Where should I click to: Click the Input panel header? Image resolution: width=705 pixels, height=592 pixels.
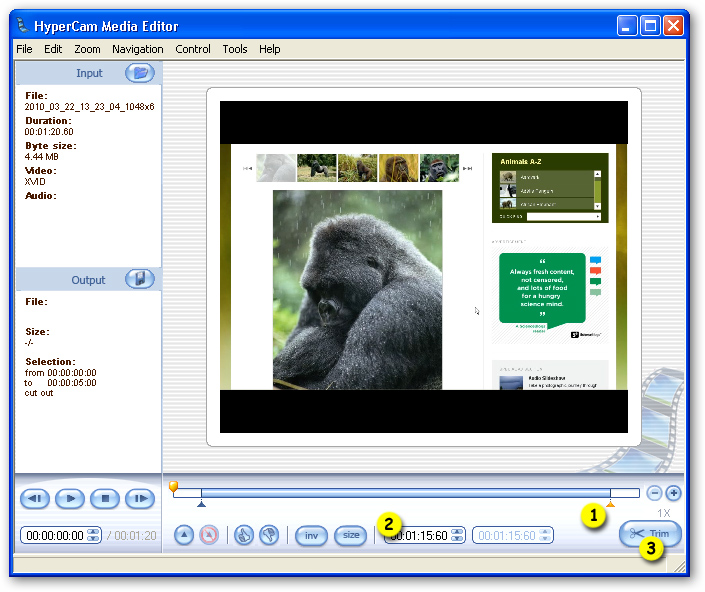(89, 73)
